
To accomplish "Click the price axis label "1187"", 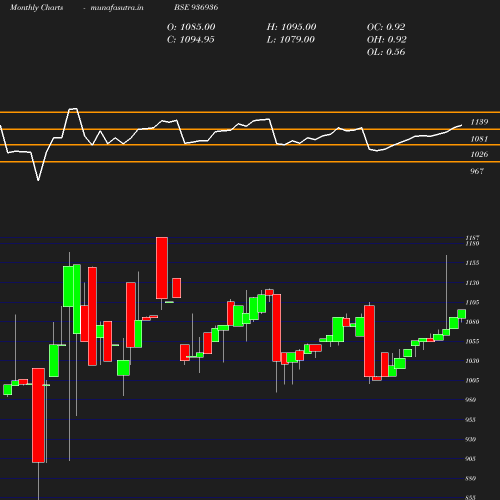I will [x=472, y=238].
